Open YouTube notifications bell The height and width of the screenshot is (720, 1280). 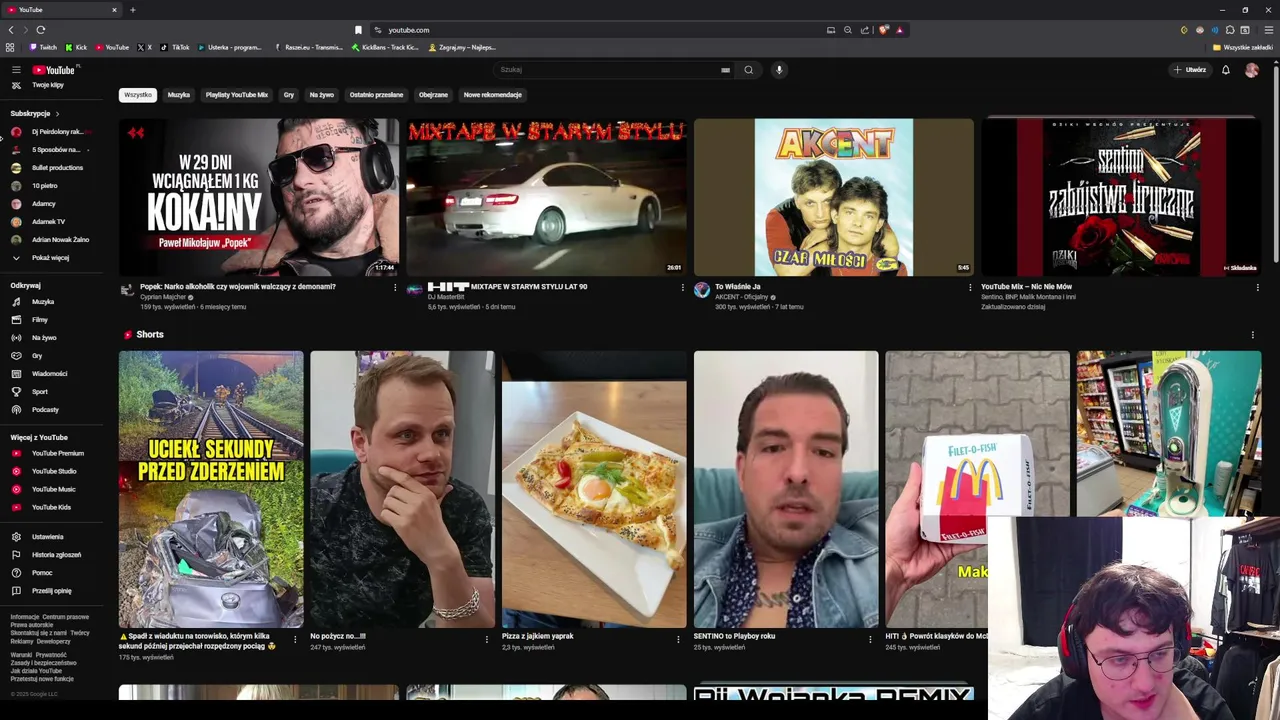point(1225,70)
